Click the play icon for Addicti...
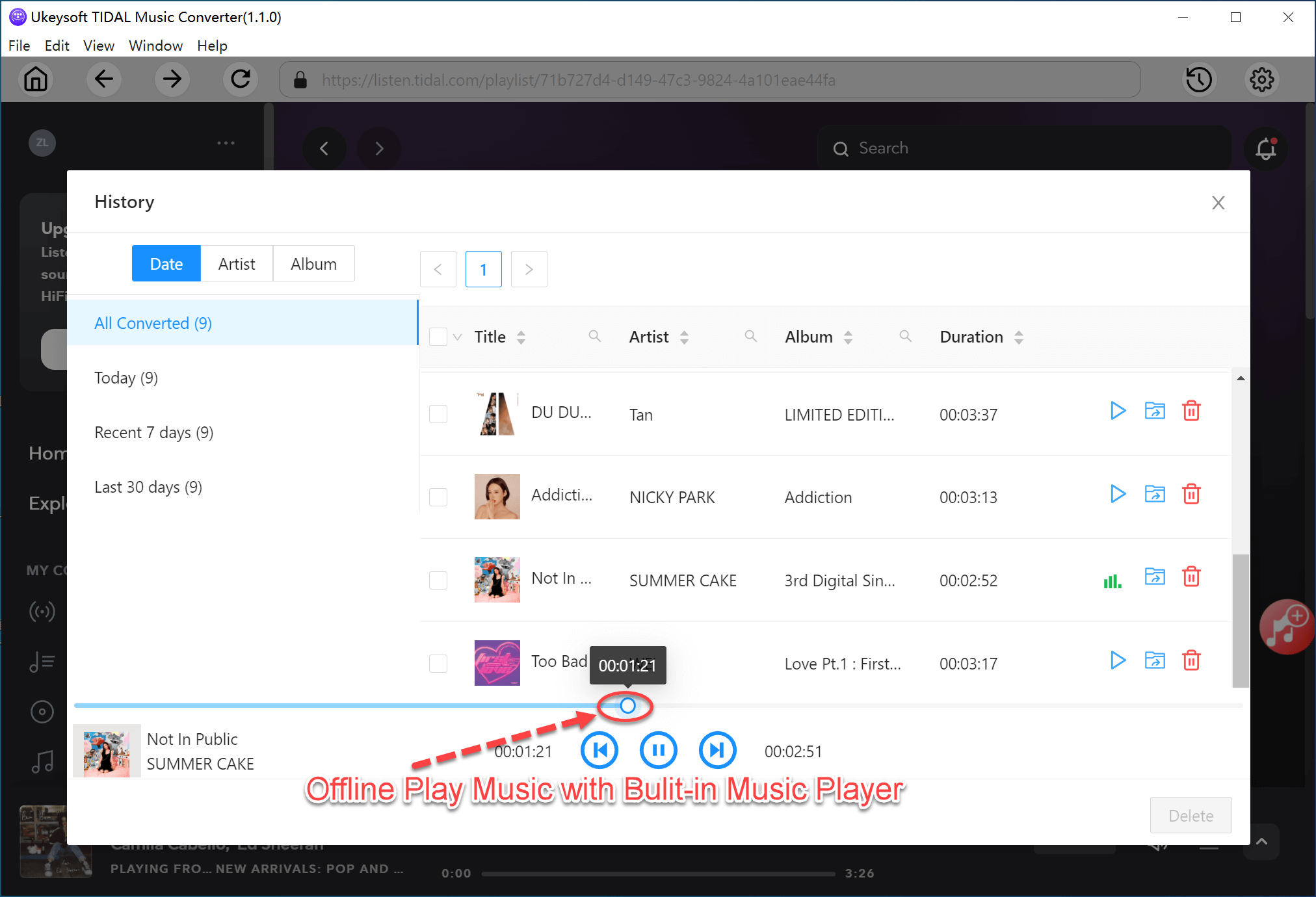 click(1117, 495)
